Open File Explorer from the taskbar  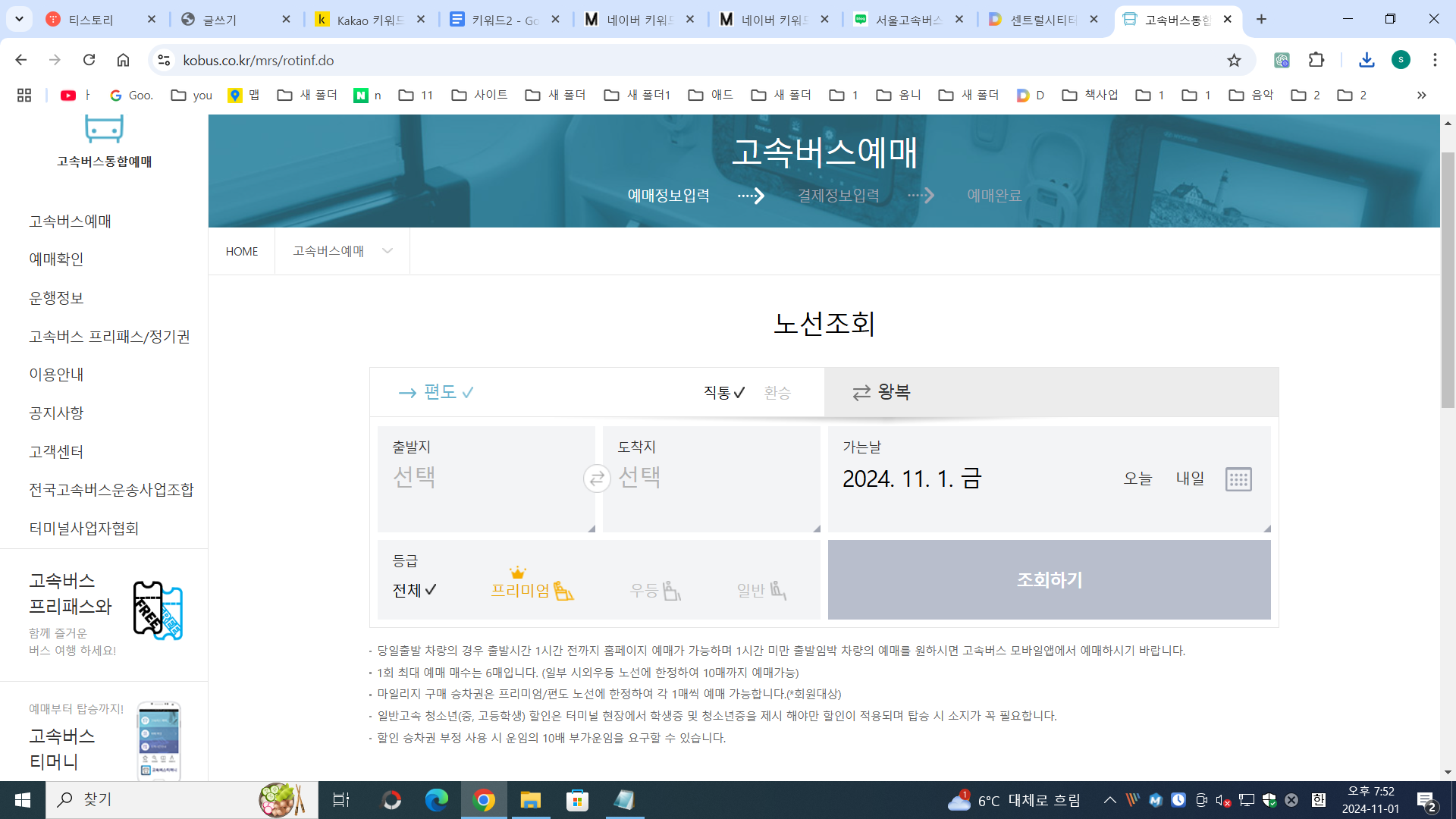[530, 800]
